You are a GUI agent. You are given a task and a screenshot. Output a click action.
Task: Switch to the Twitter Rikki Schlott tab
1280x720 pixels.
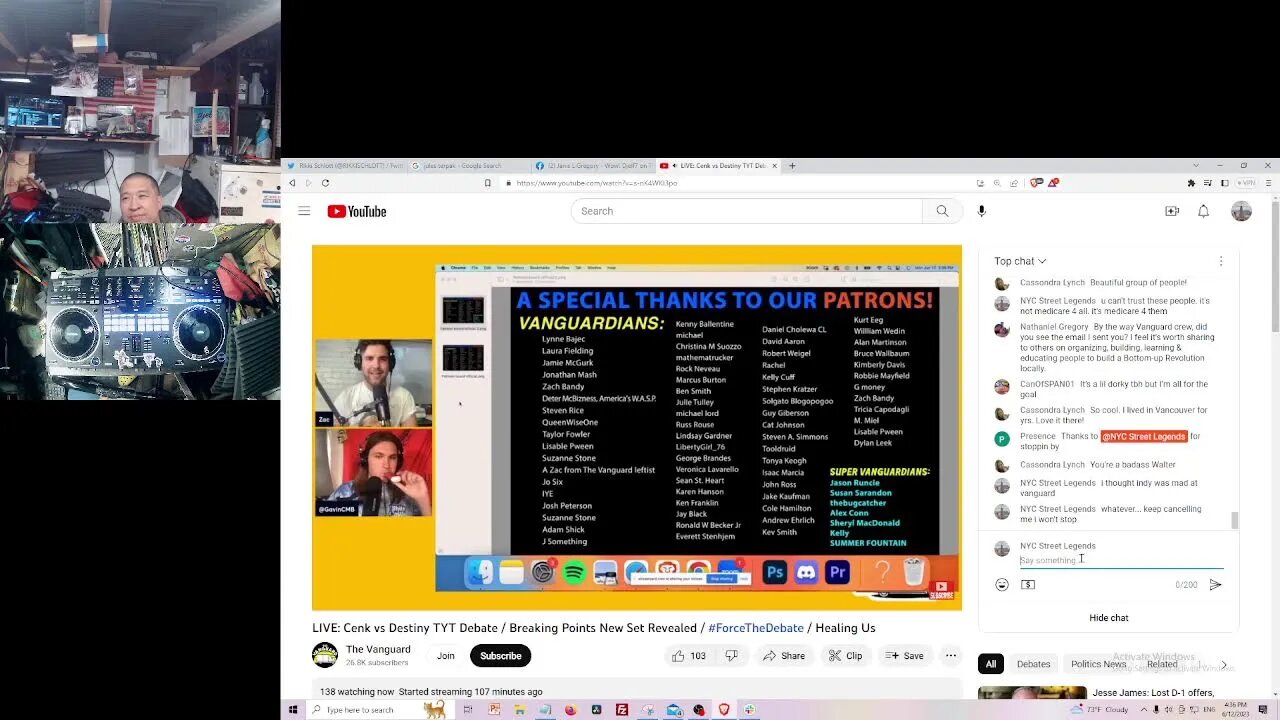pos(345,166)
